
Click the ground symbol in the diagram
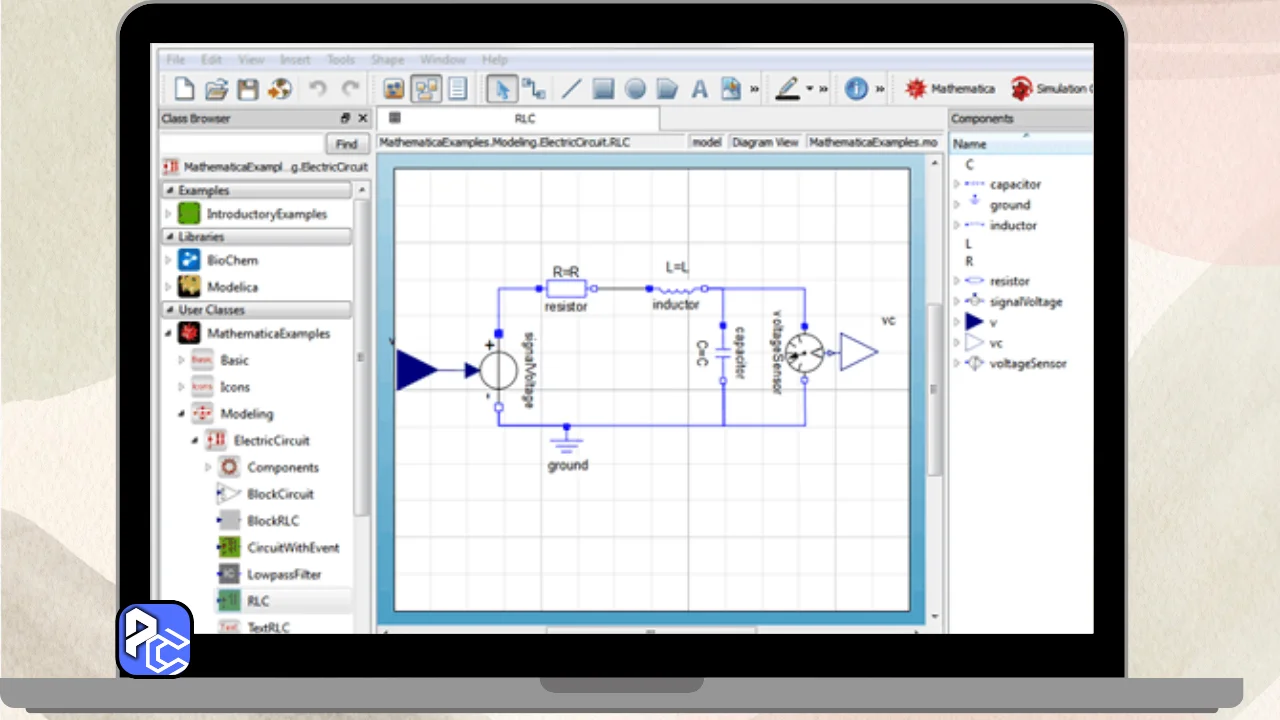[x=567, y=440]
